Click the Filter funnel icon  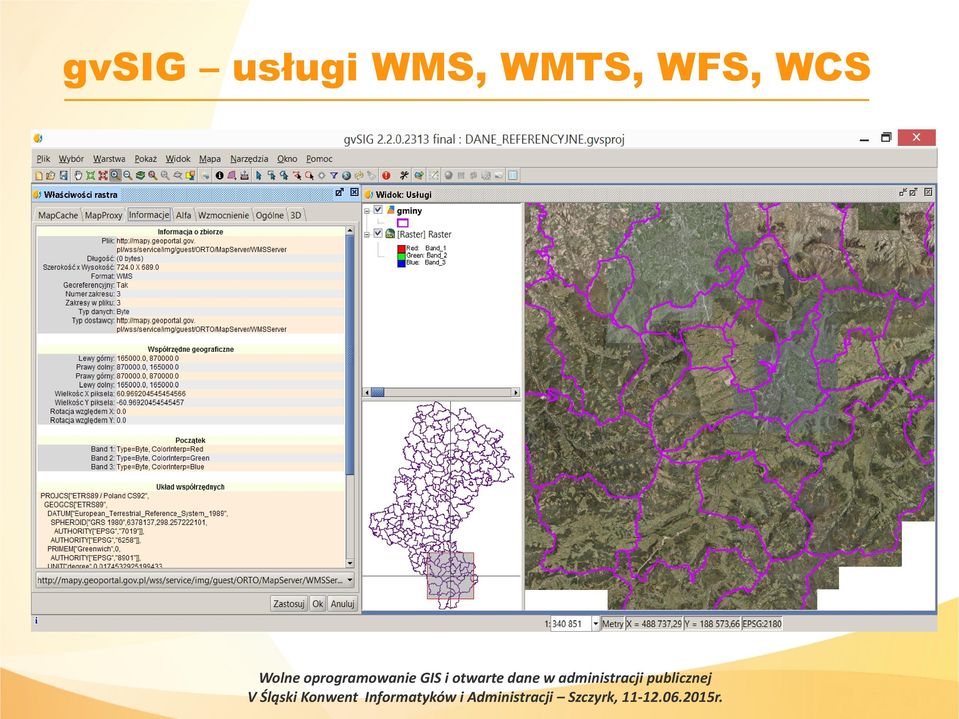[334, 175]
